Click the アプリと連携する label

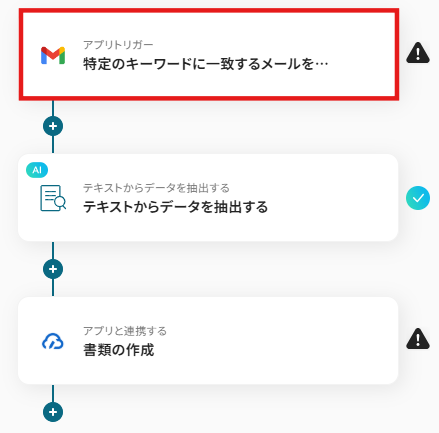point(125,331)
